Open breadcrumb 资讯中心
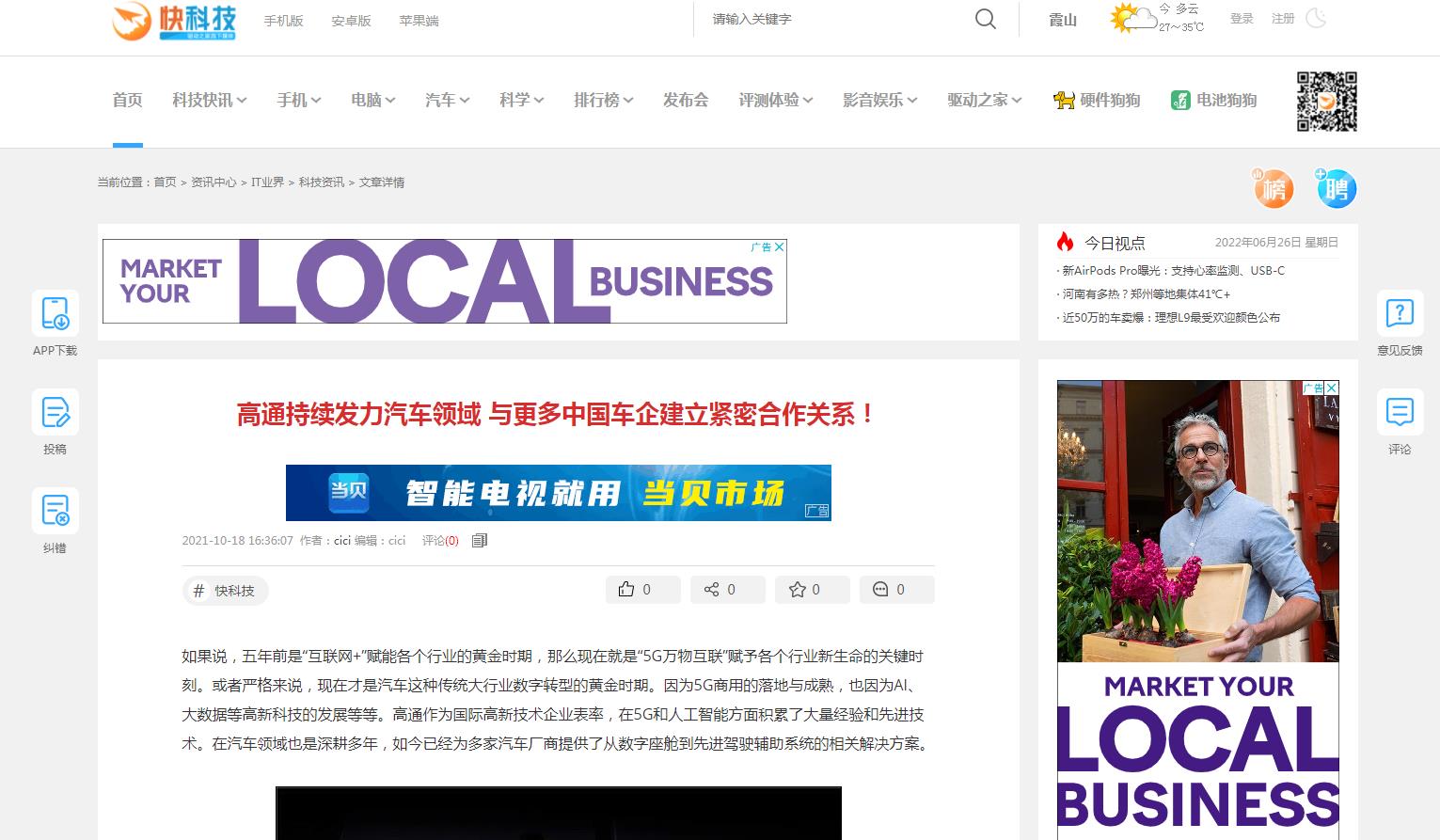This screenshot has width=1440, height=840. tap(214, 182)
